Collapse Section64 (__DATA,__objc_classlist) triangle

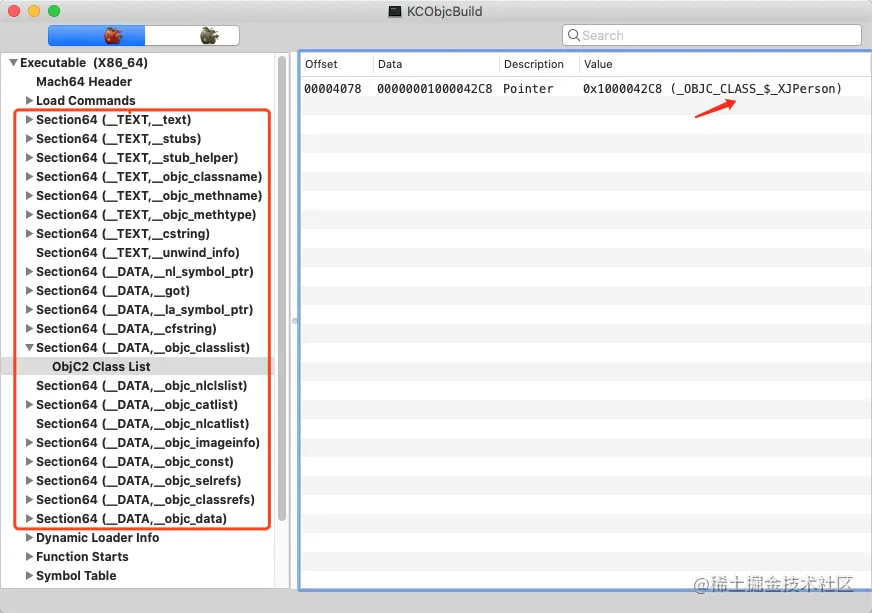point(29,348)
